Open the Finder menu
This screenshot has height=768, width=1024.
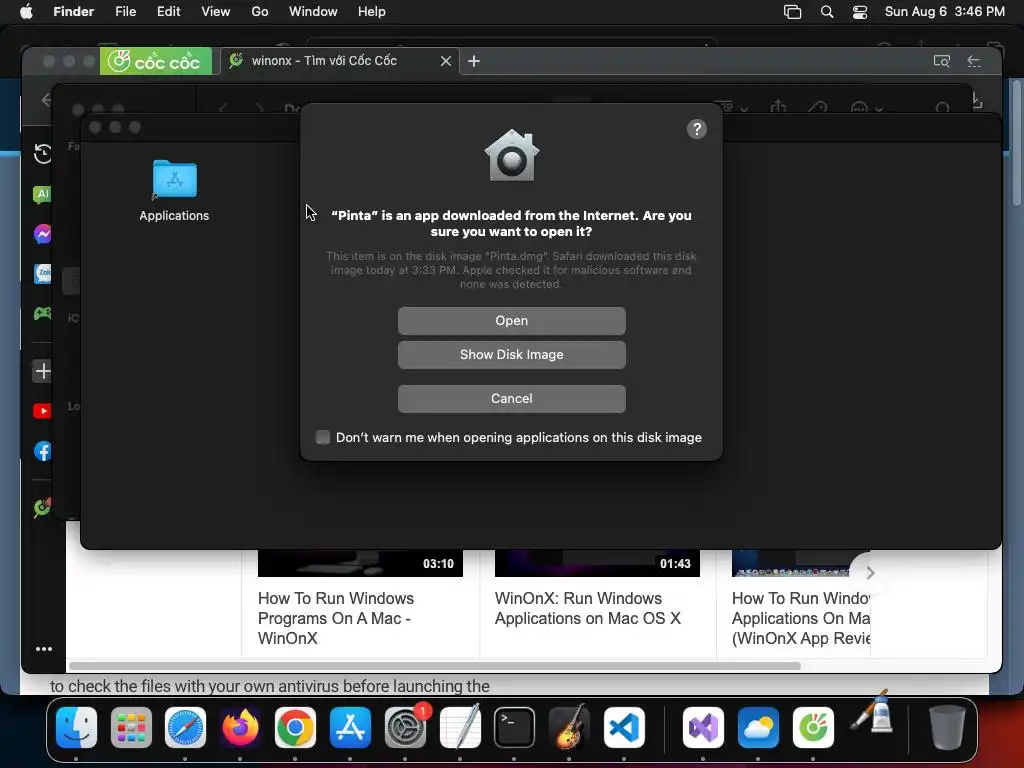pyautogui.click(x=73, y=12)
